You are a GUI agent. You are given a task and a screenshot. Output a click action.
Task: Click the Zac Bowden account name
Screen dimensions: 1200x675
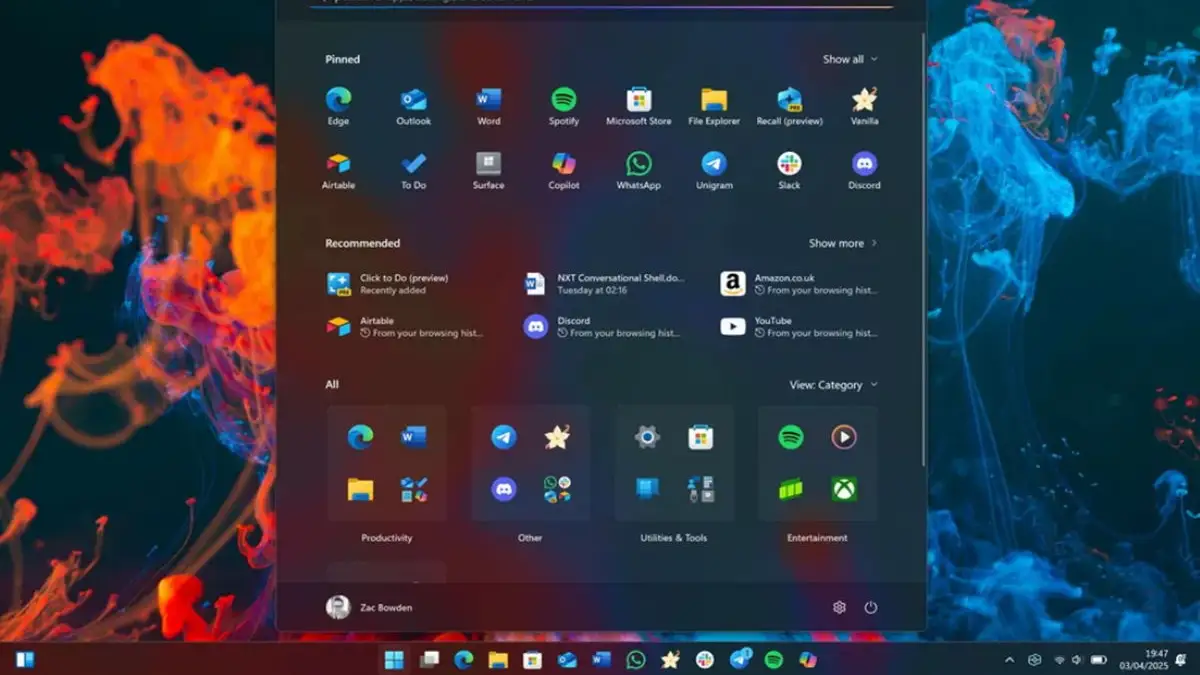click(385, 607)
